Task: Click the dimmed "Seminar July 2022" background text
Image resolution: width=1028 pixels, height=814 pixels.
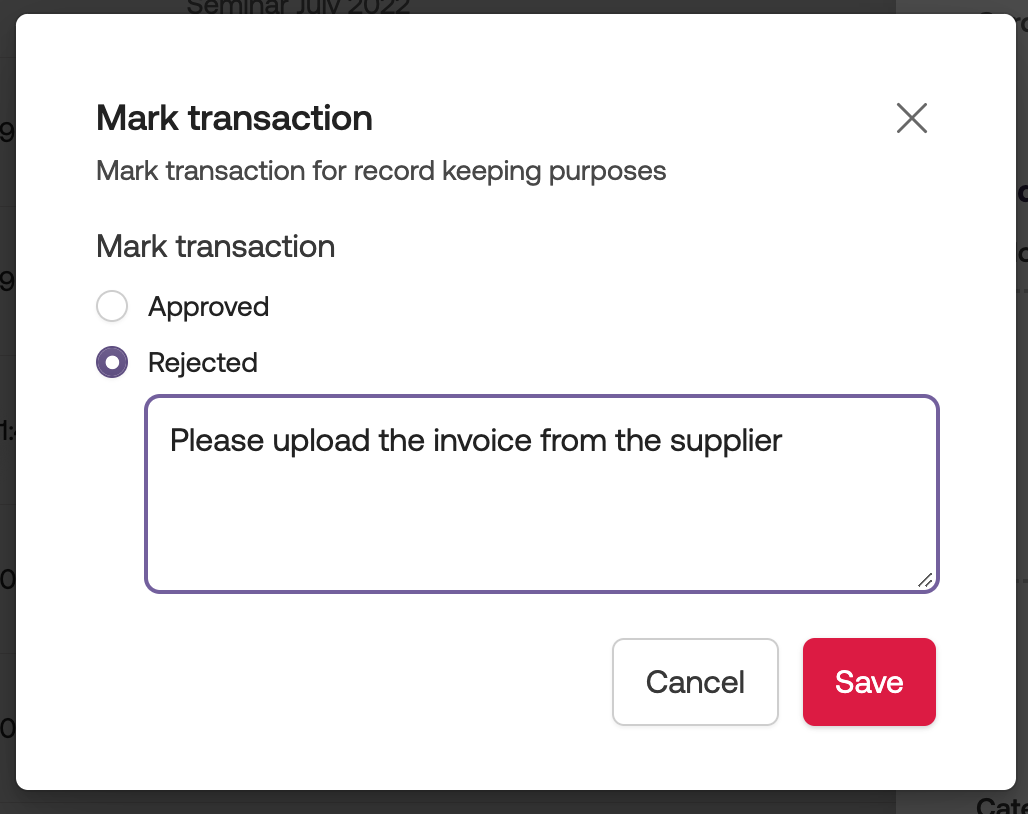Action: tap(298, 7)
